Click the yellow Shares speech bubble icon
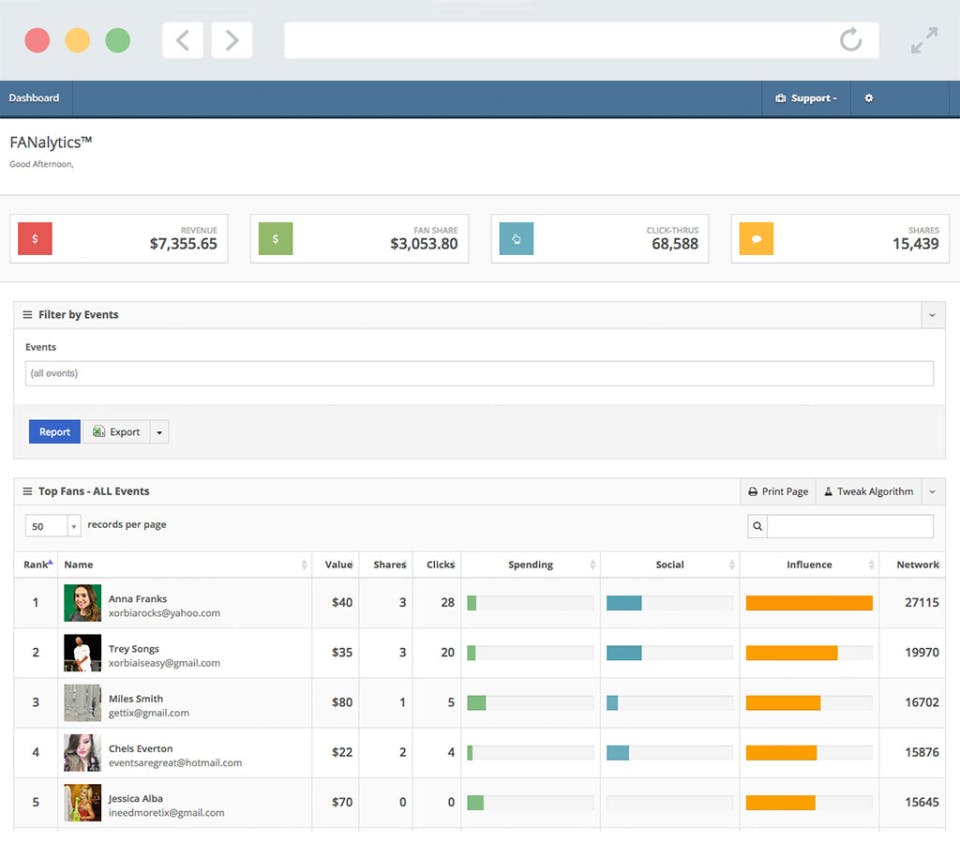This screenshot has width=960, height=844. point(756,239)
